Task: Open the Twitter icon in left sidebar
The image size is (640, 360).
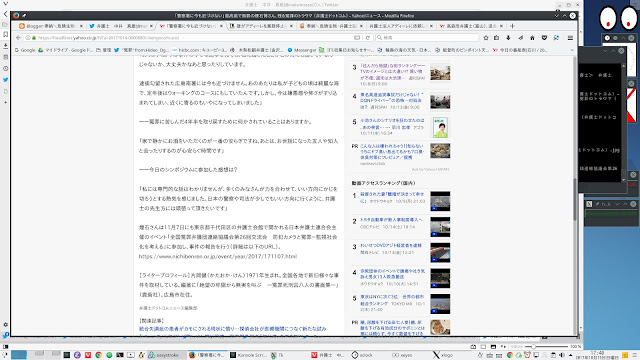Action: pos(5,80)
